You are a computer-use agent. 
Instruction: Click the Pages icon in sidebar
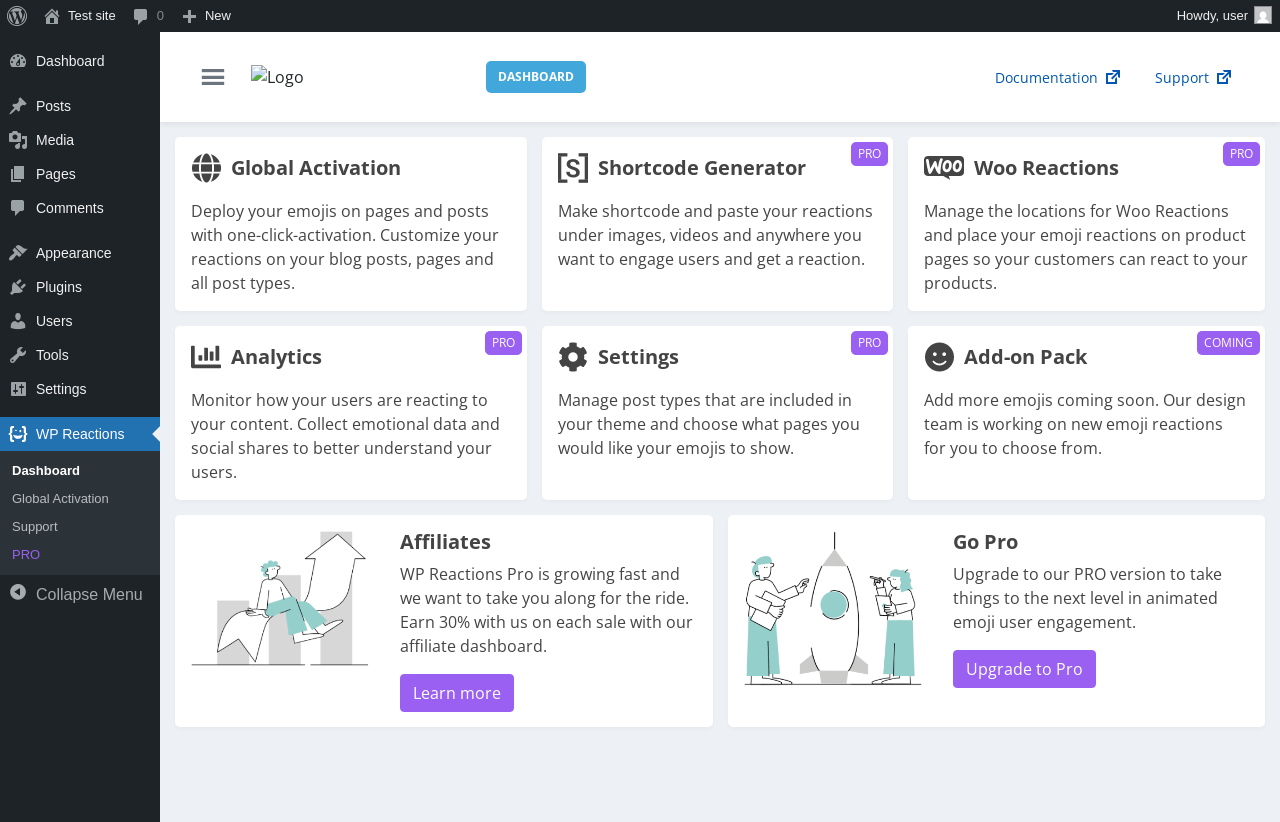[18, 174]
